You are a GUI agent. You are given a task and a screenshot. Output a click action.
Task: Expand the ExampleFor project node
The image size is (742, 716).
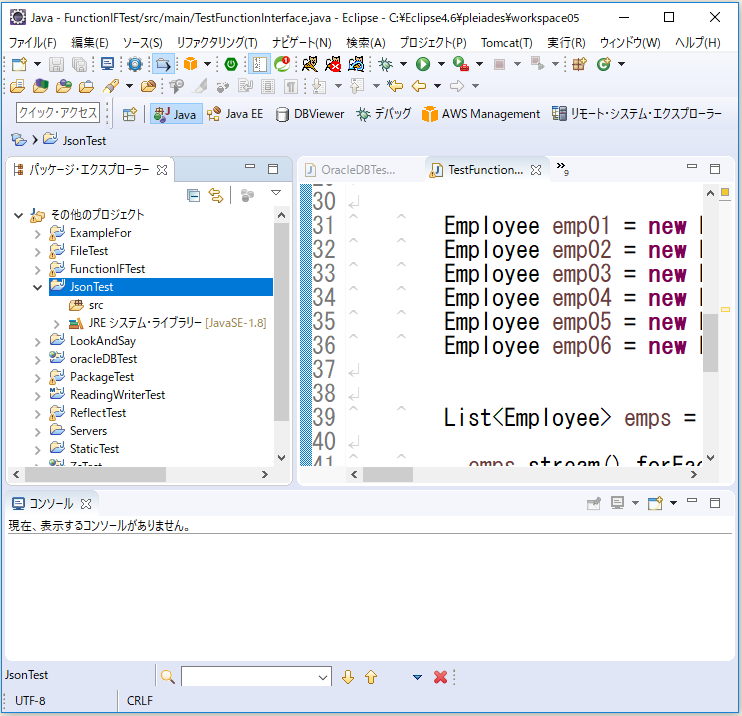[x=38, y=233]
